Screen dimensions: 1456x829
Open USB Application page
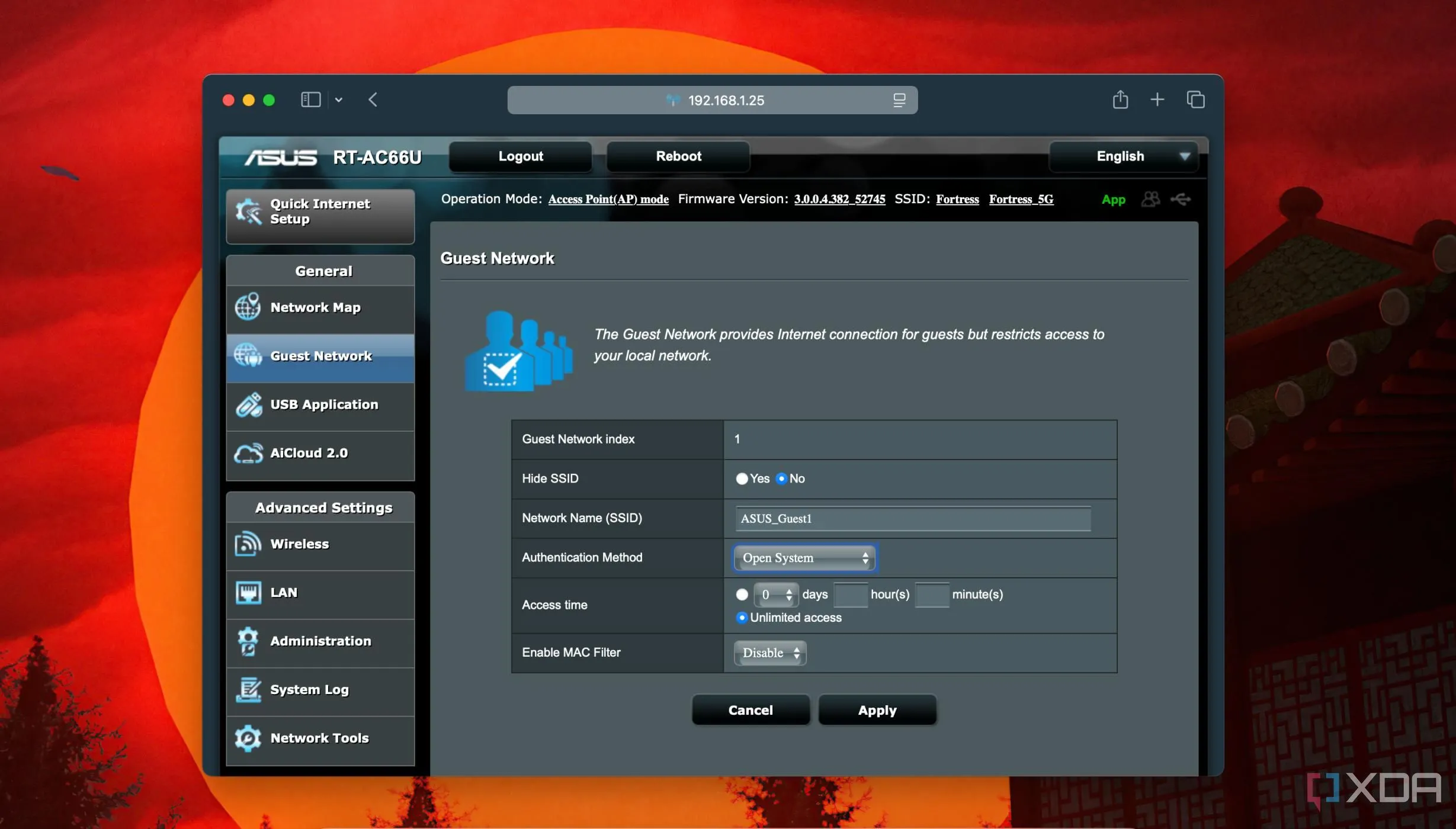pyautogui.click(x=320, y=406)
